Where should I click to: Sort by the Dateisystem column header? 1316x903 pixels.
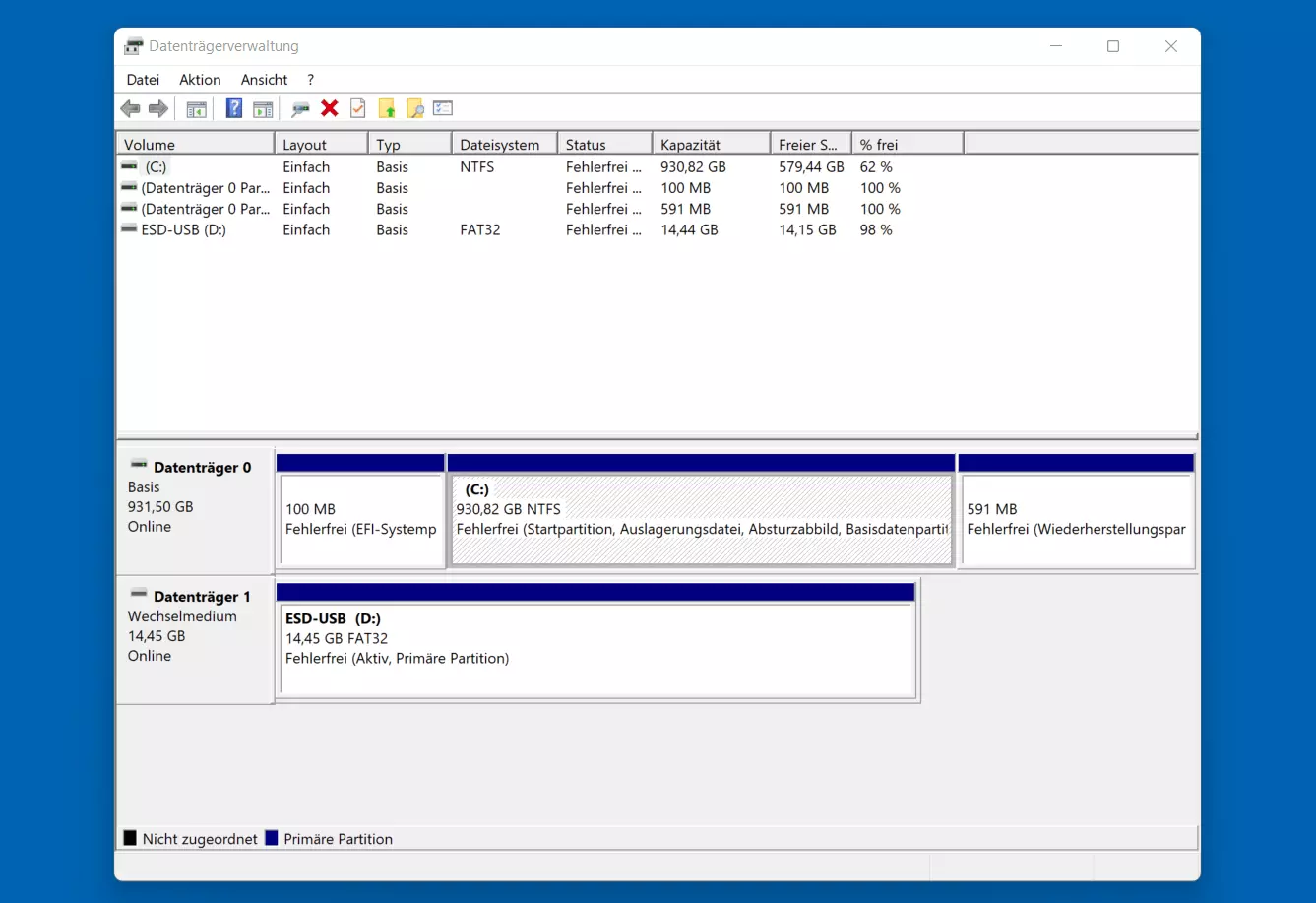[x=504, y=144]
